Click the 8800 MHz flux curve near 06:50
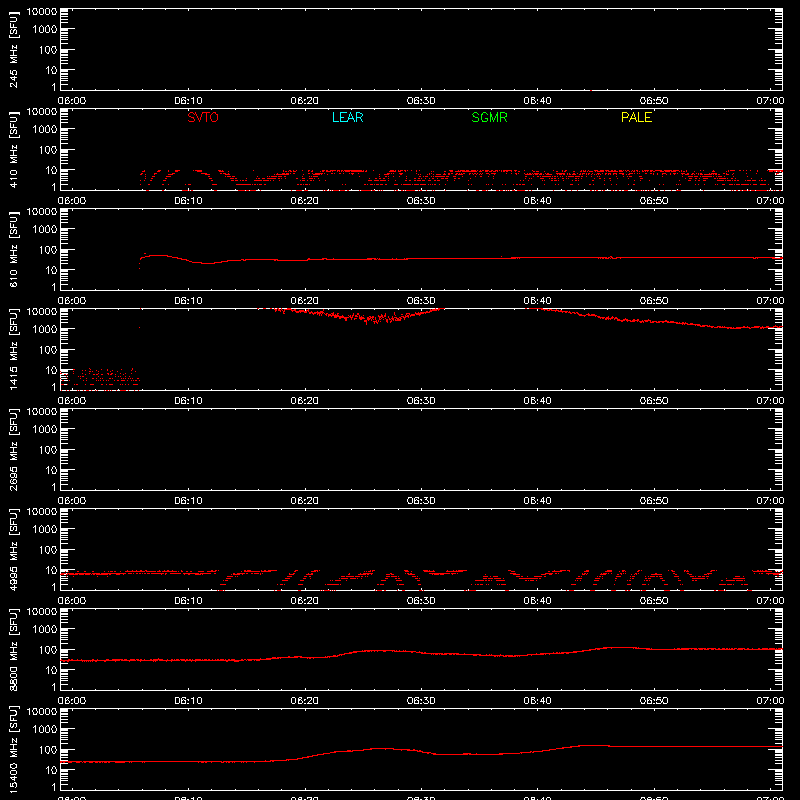The width and height of the screenshot is (800, 800). coord(654,649)
